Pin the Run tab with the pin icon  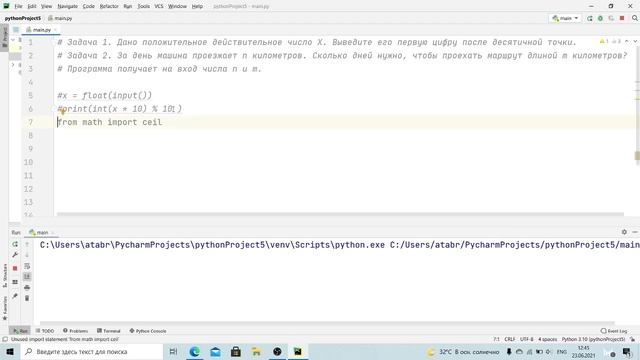15,296
